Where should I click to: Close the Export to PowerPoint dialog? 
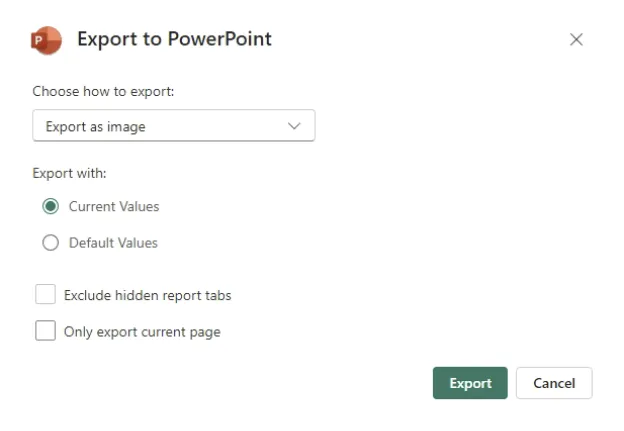(576, 39)
